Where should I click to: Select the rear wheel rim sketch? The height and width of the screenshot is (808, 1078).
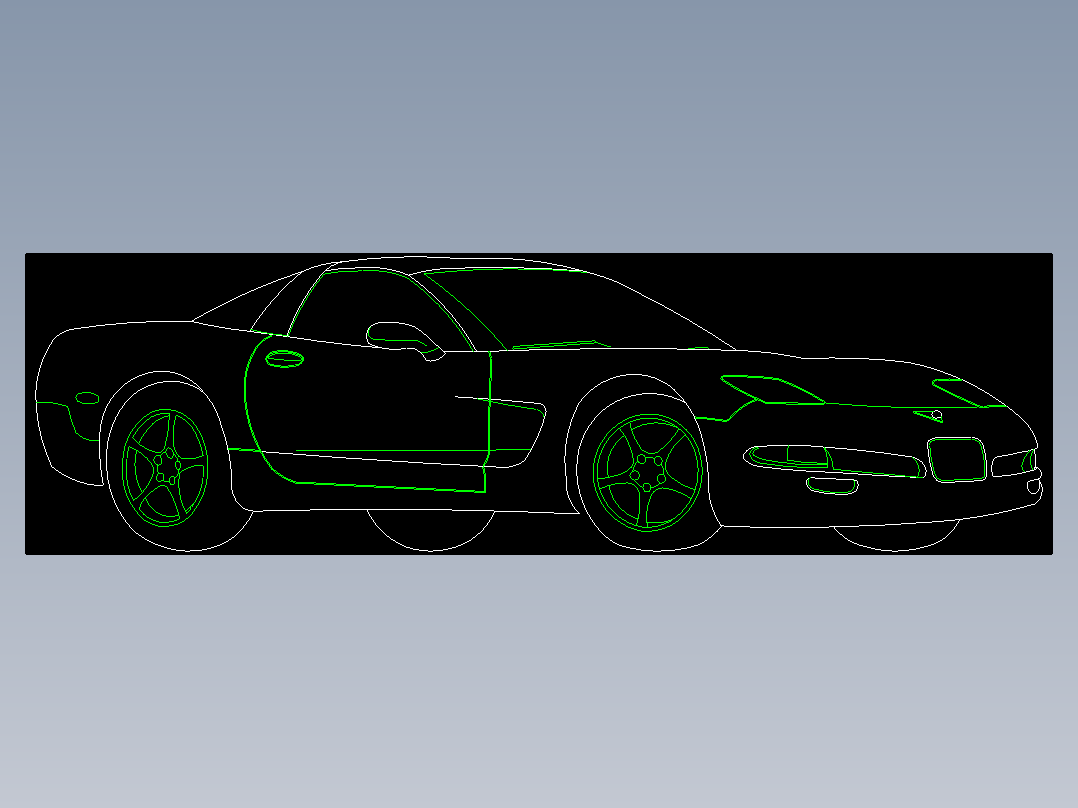pos(165,468)
